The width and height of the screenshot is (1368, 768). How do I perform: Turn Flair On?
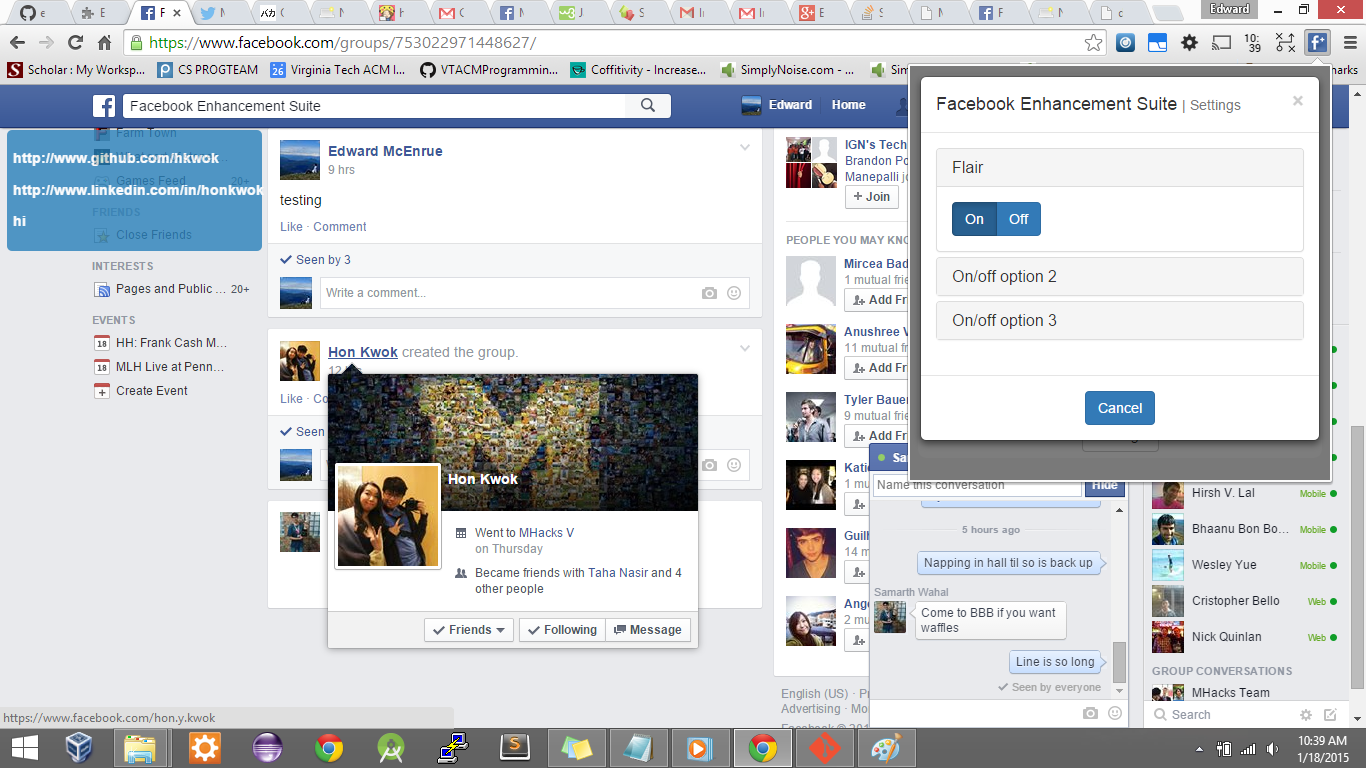click(x=974, y=219)
